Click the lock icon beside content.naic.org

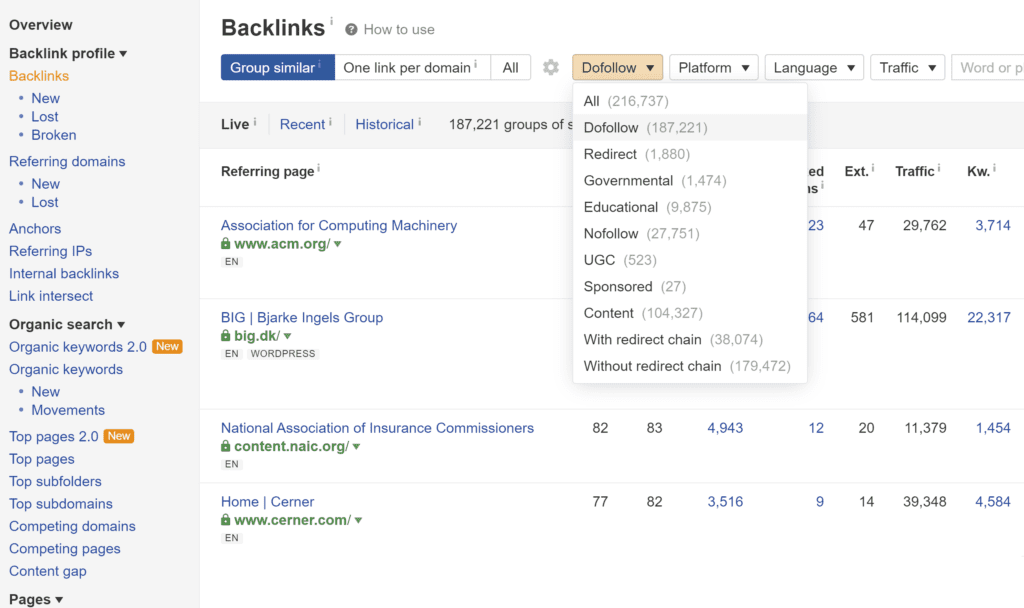(x=225, y=446)
